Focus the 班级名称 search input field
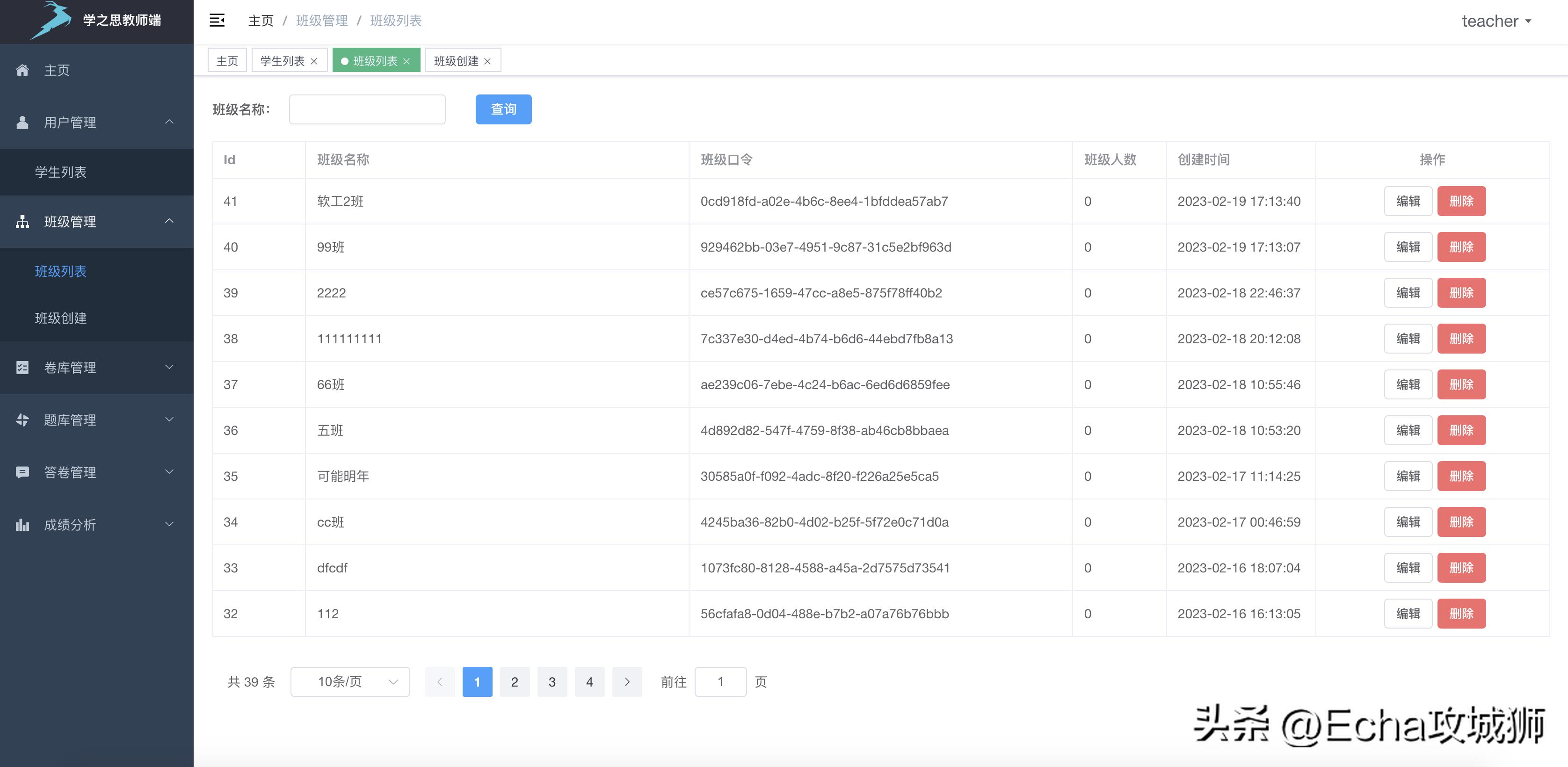 point(367,109)
